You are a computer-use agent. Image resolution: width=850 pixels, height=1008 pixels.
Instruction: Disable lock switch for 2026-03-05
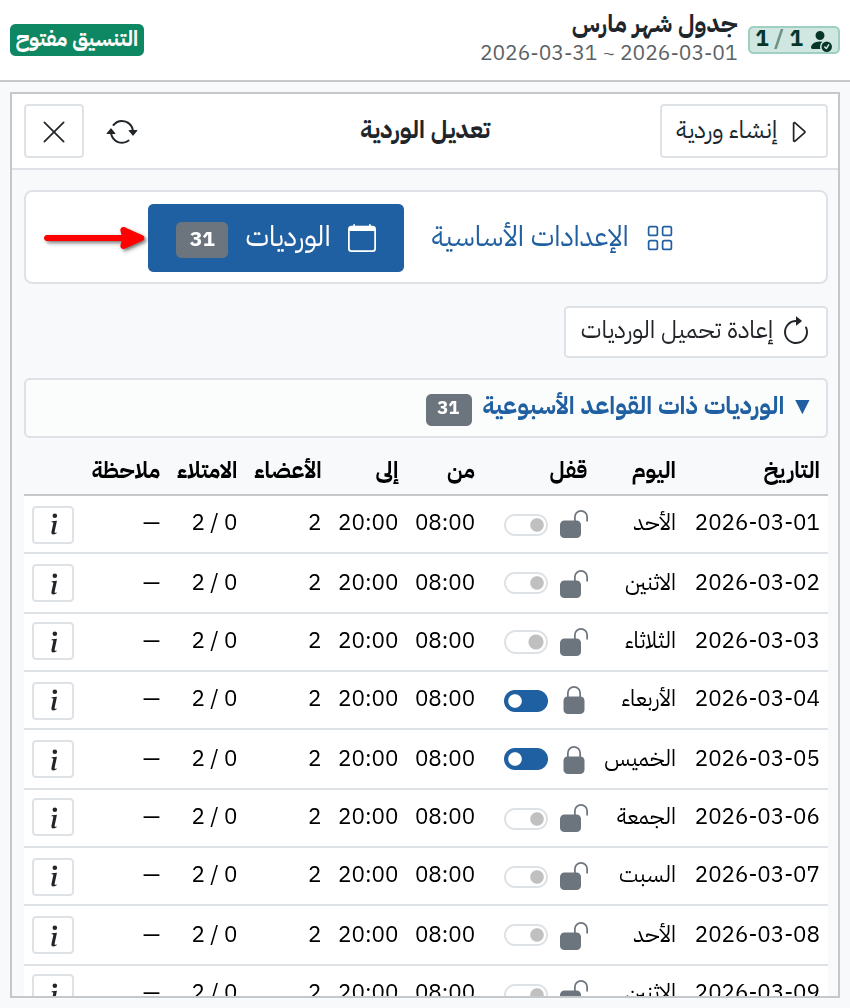tap(526, 759)
